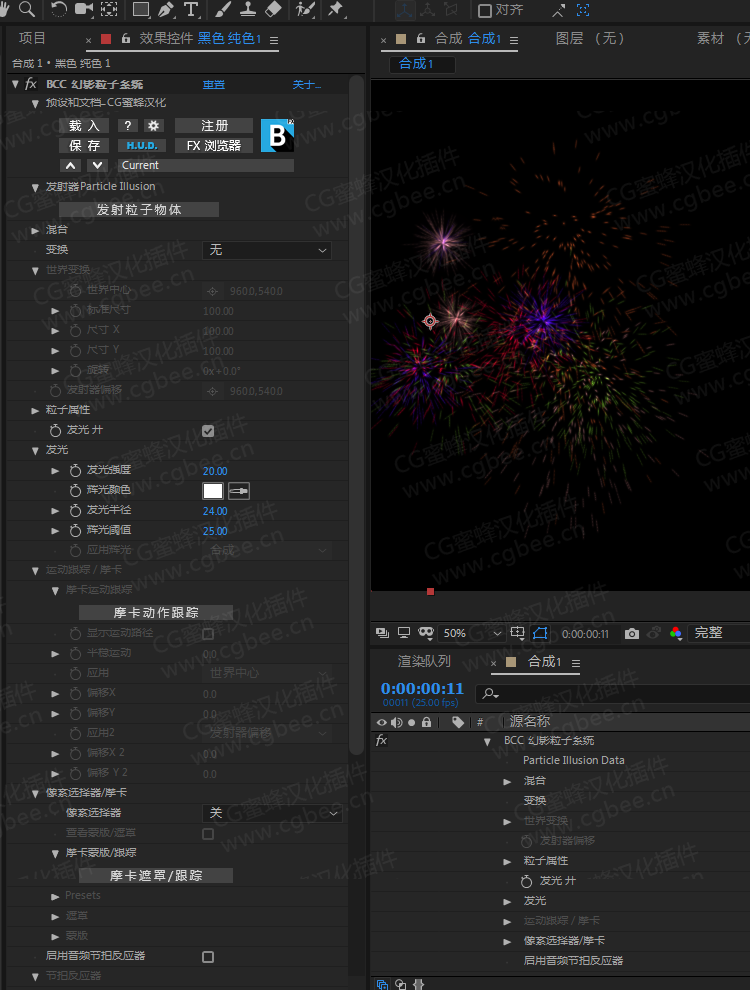Image resolution: width=750 pixels, height=990 pixels.
Task: Click the glow color eyedropper icon
Action: point(239,491)
